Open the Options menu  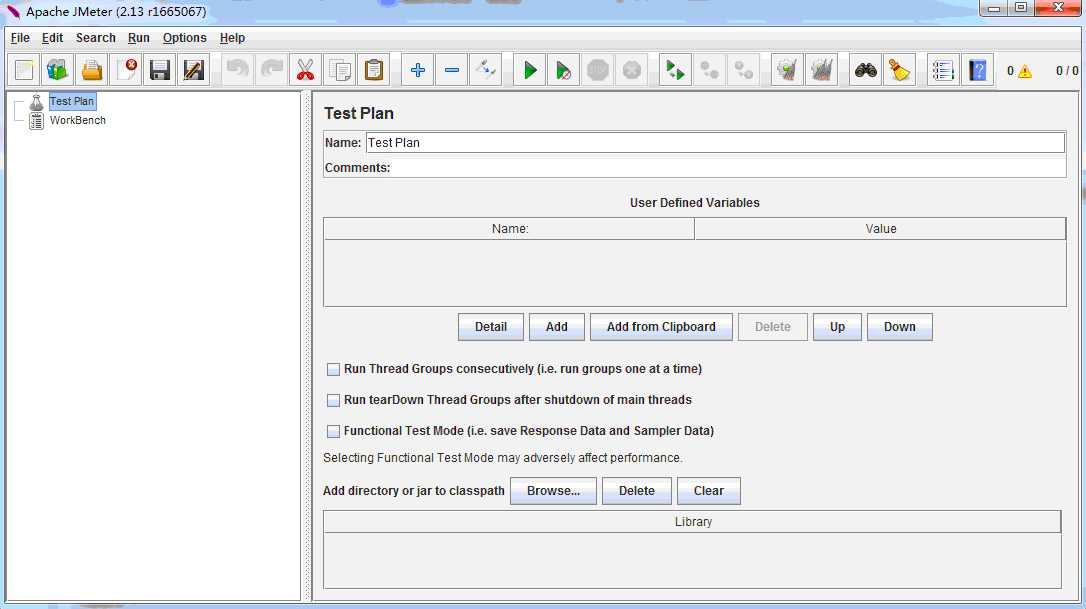coord(184,38)
